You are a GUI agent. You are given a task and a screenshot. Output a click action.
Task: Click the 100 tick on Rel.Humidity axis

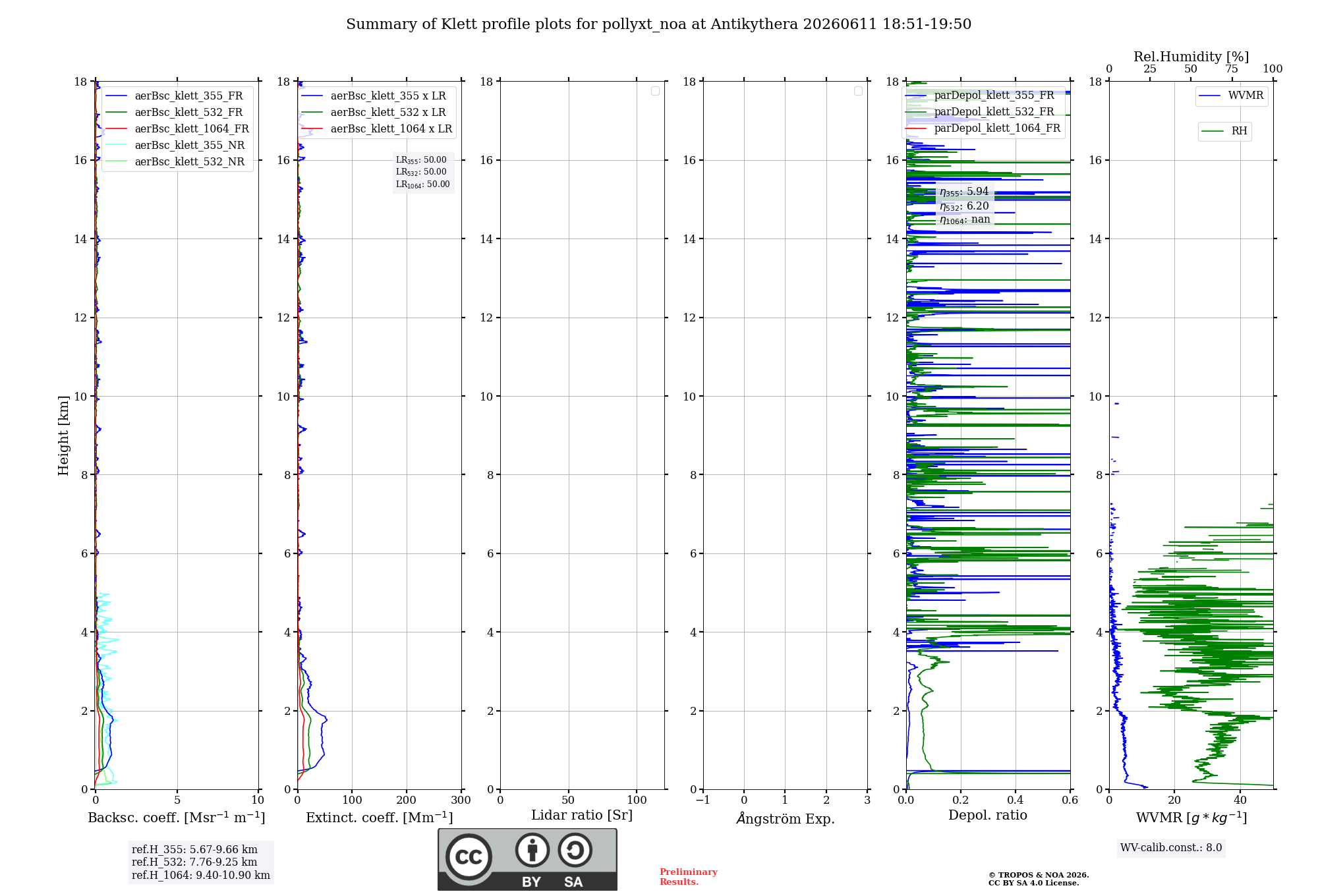pos(1273,69)
